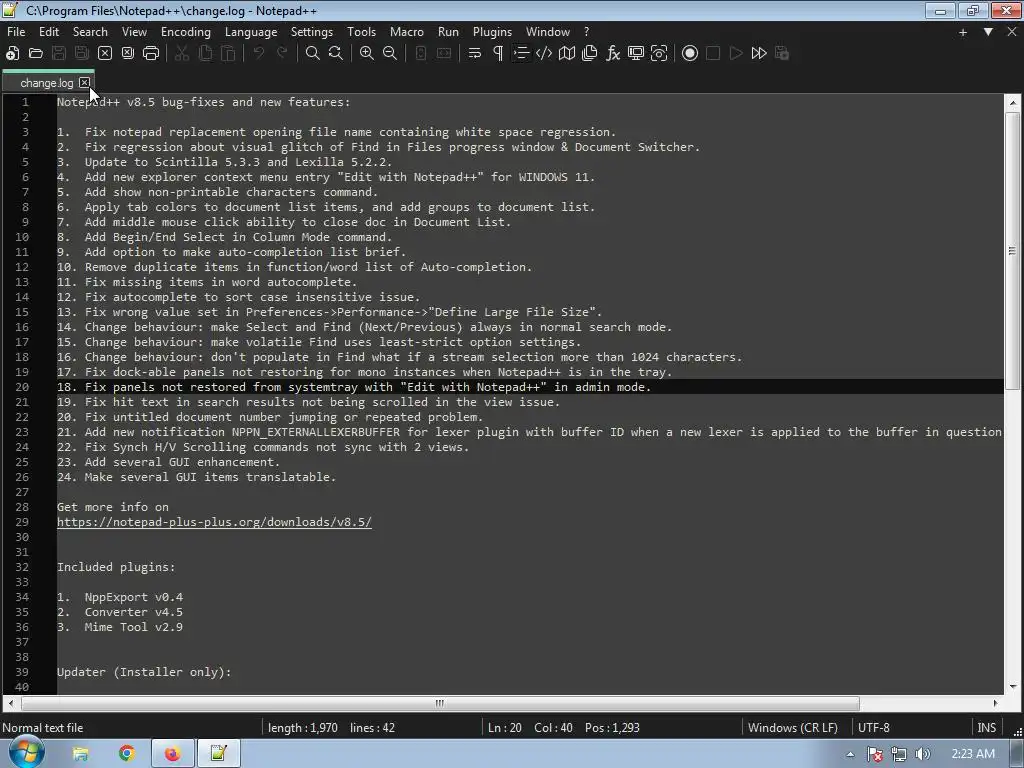Image resolution: width=1024 pixels, height=768 pixels.
Task: Open Chrome from the taskbar
Action: tap(127, 754)
